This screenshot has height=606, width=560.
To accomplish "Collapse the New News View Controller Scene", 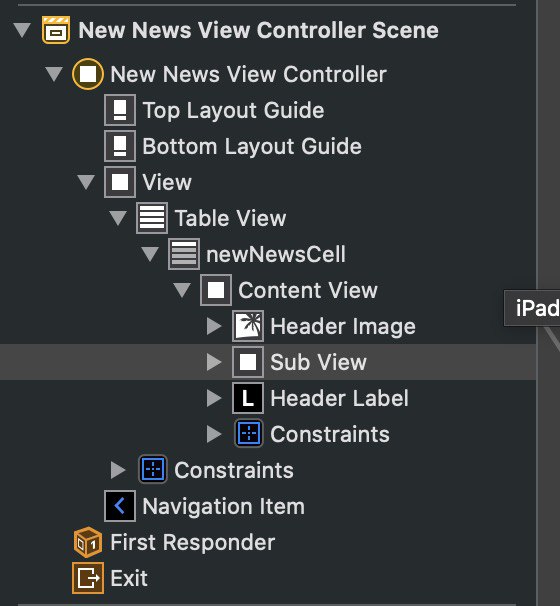I will coord(22,30).
